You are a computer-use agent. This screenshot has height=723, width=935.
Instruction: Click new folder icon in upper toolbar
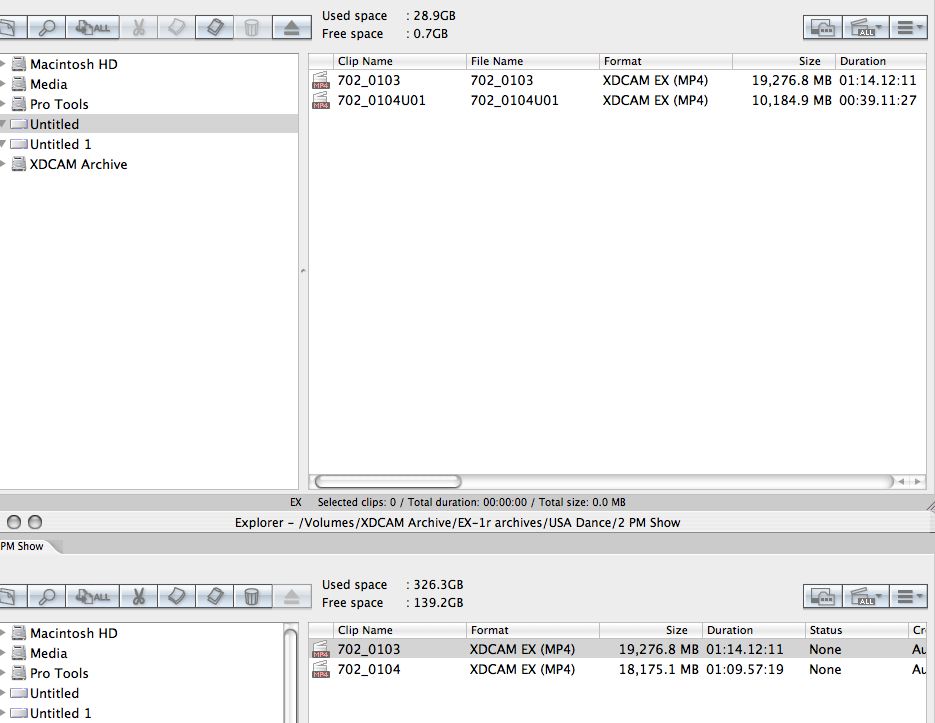tap(12, 27)
